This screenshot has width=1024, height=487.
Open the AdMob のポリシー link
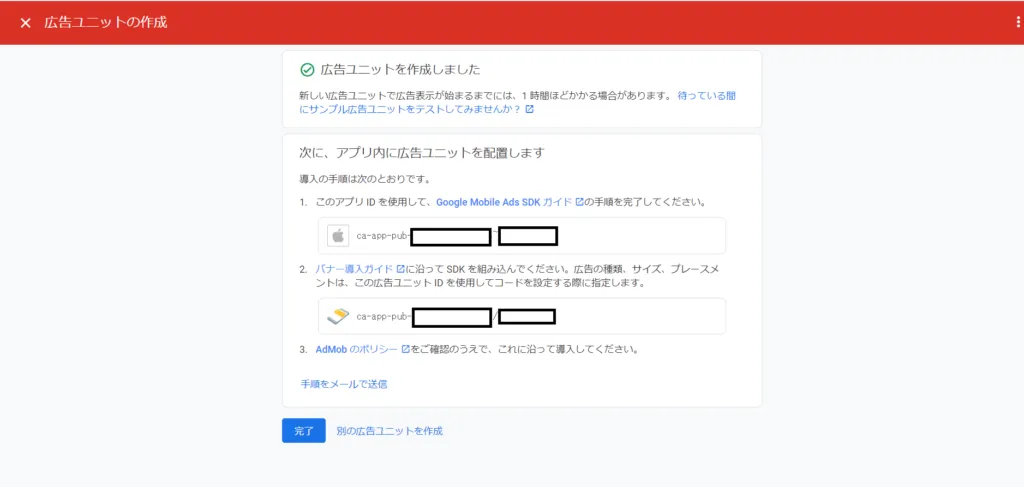357,349
